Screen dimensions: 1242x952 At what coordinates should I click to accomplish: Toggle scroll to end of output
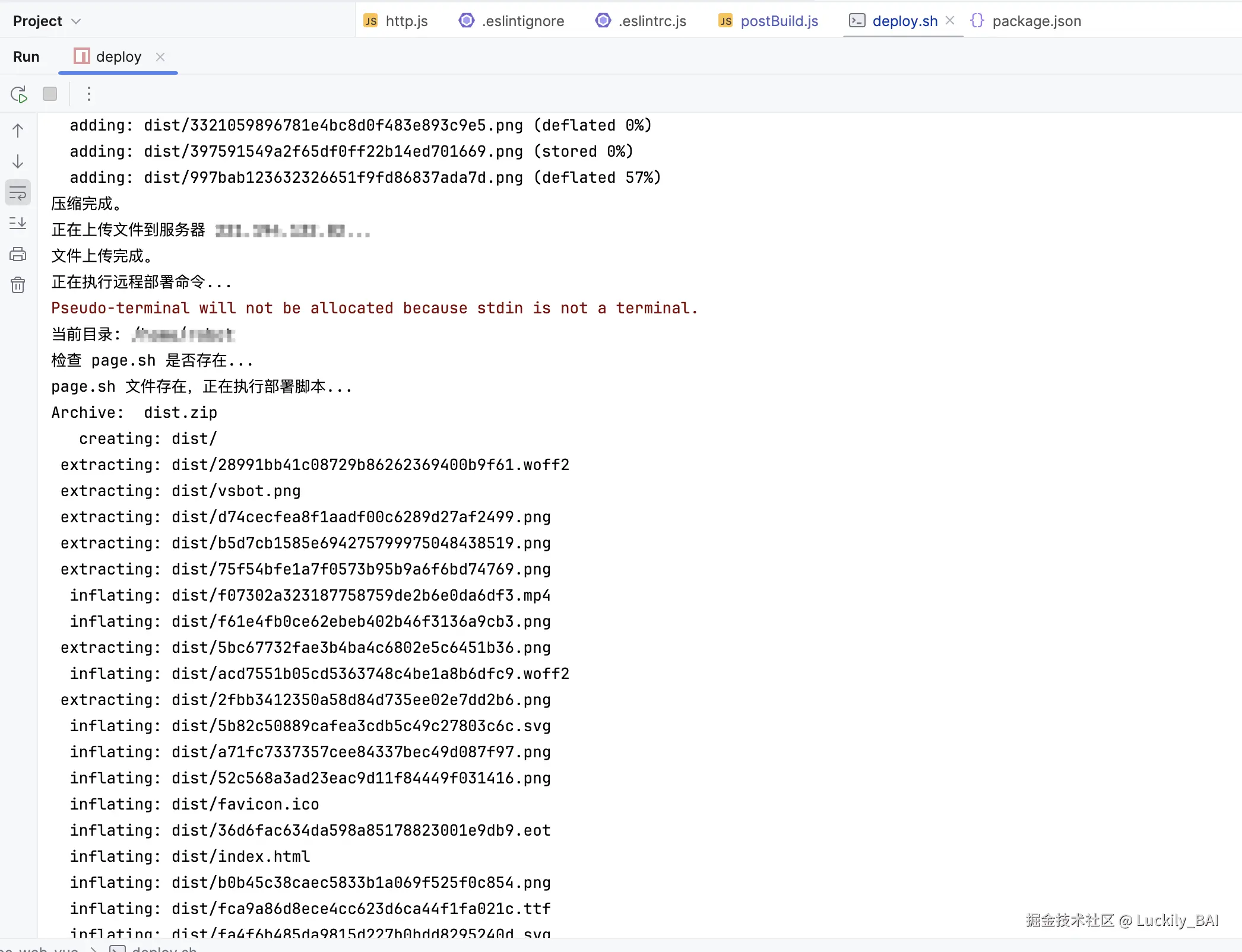pyautogui.click(x=18, y=224)
